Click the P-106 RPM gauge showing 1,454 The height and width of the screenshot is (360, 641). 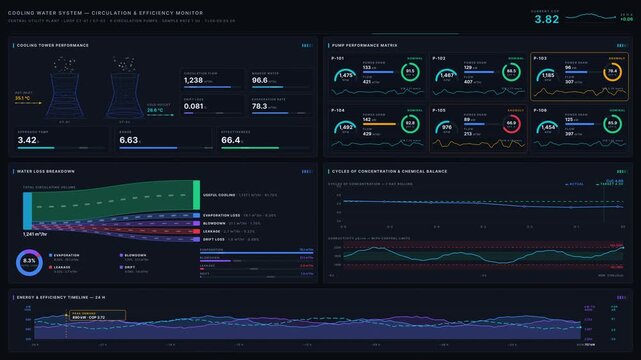(548, 127)
